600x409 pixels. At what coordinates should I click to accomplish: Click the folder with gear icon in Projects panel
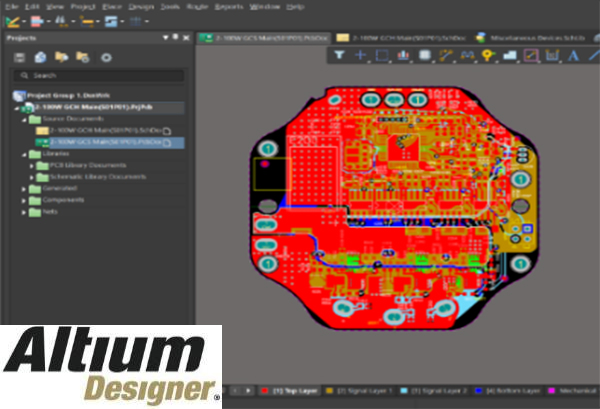(x=83, y=57)
